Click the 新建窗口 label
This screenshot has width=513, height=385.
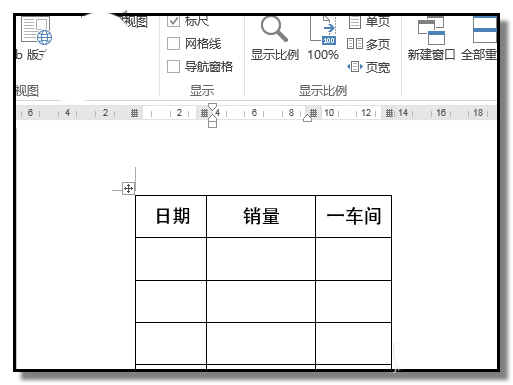point(431,55)
